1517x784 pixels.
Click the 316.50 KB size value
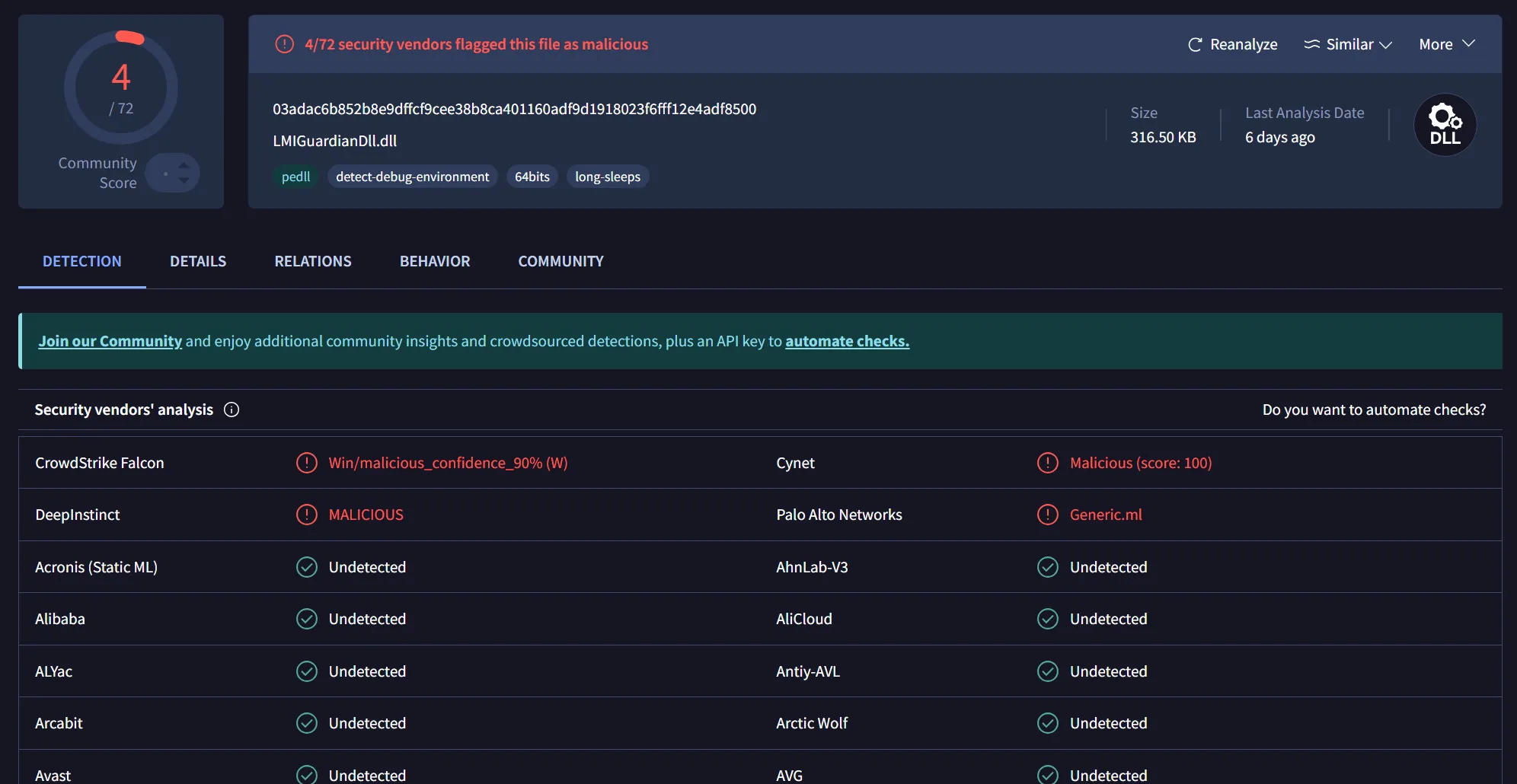pos(1163,137)
